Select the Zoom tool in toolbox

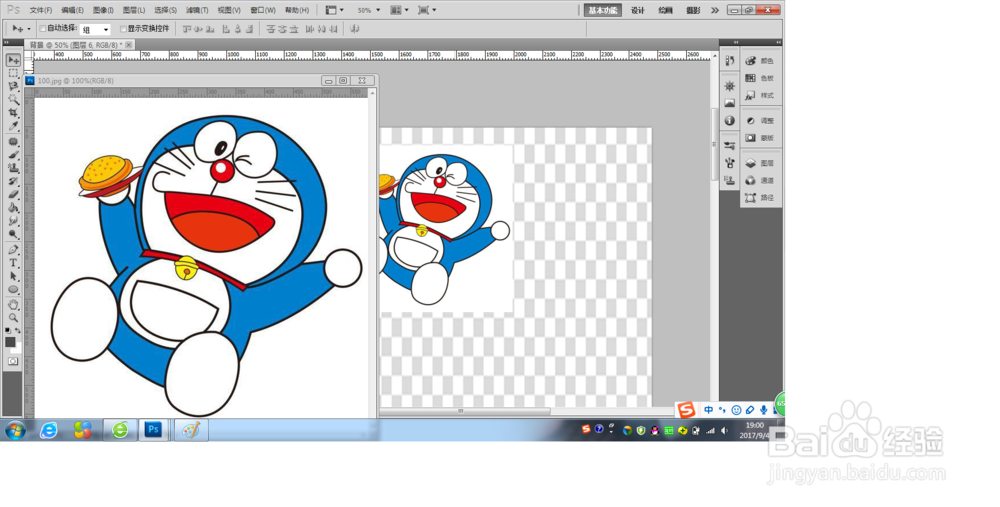13,318
